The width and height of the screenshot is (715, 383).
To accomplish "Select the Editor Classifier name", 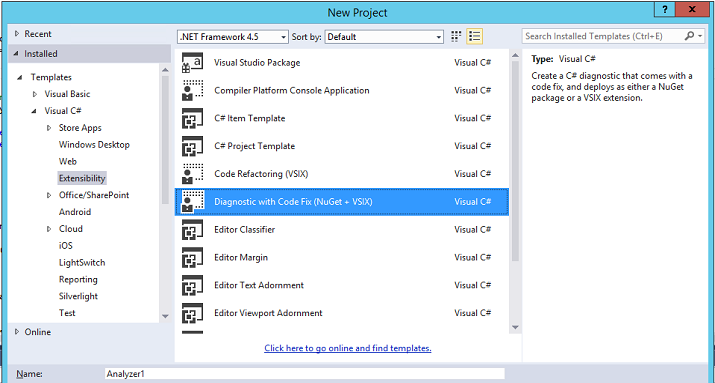I will [x=244, y=229].
